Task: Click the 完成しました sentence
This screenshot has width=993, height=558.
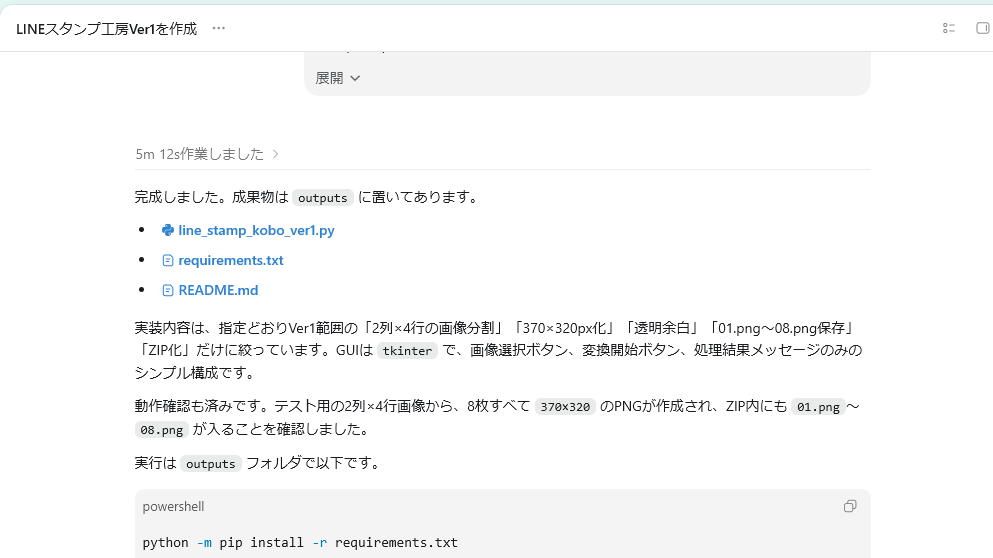Action: [307, 198]
